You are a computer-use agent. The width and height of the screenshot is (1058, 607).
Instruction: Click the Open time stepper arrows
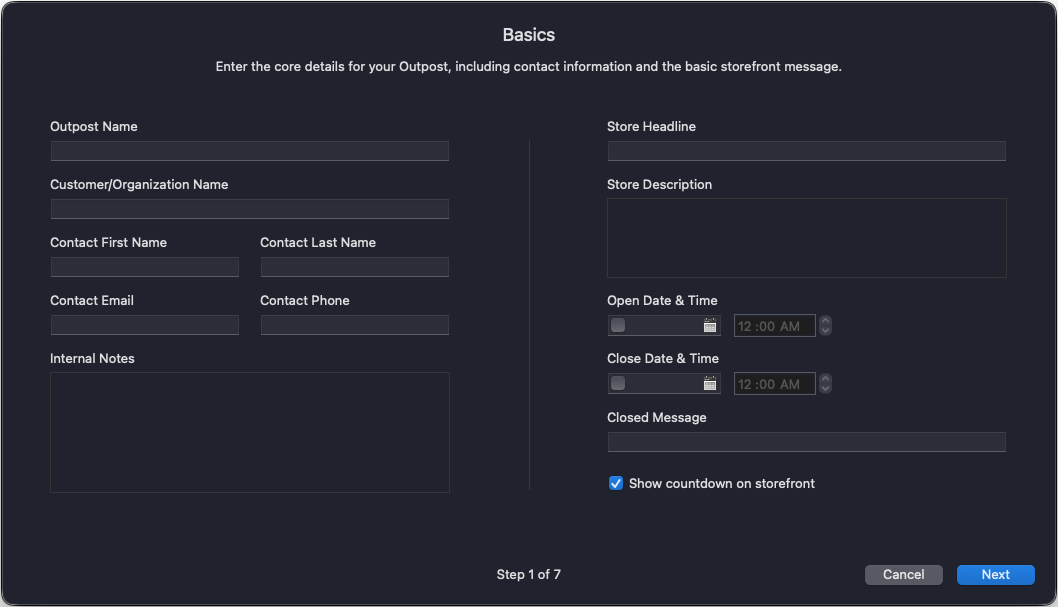[825, 326]
